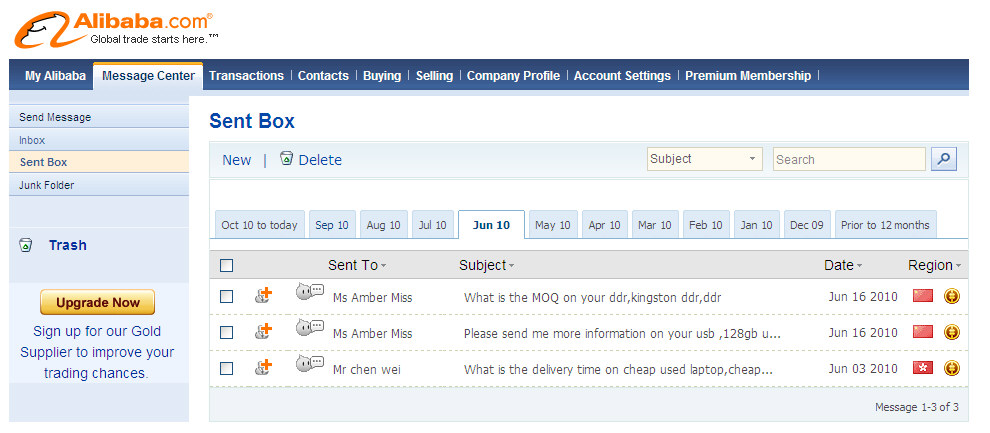
Task: Open Account Settings menu
Action: pyautogui.click(x=622, y=76)
